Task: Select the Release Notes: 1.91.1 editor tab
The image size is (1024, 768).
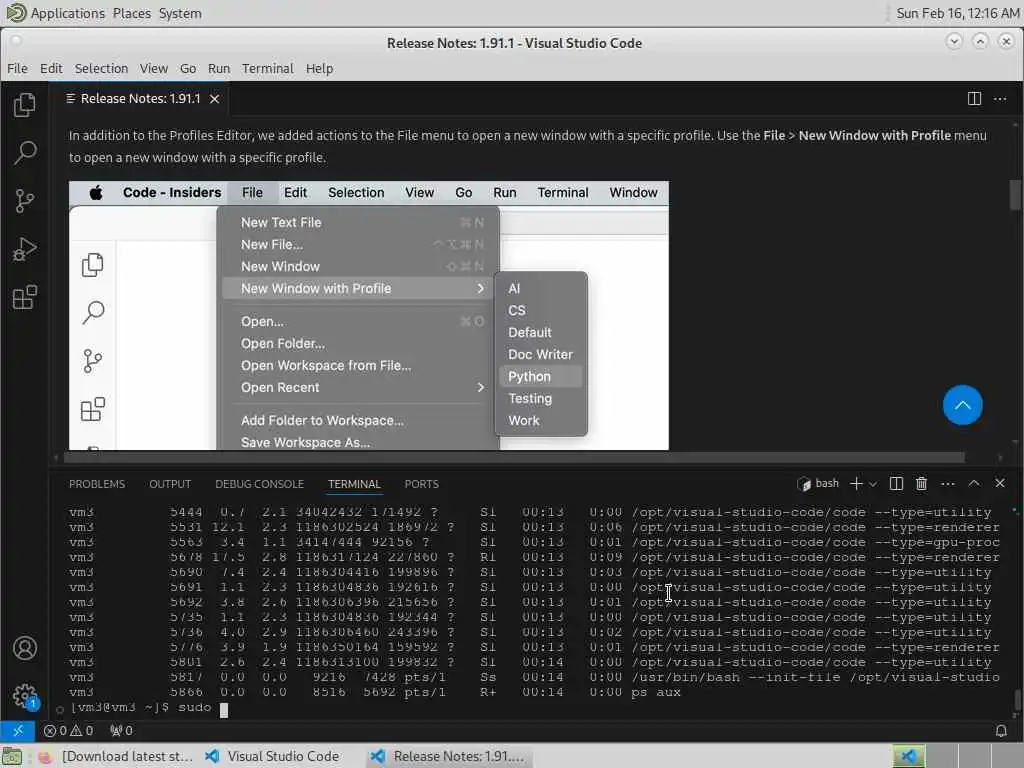Action: point(140,99)
